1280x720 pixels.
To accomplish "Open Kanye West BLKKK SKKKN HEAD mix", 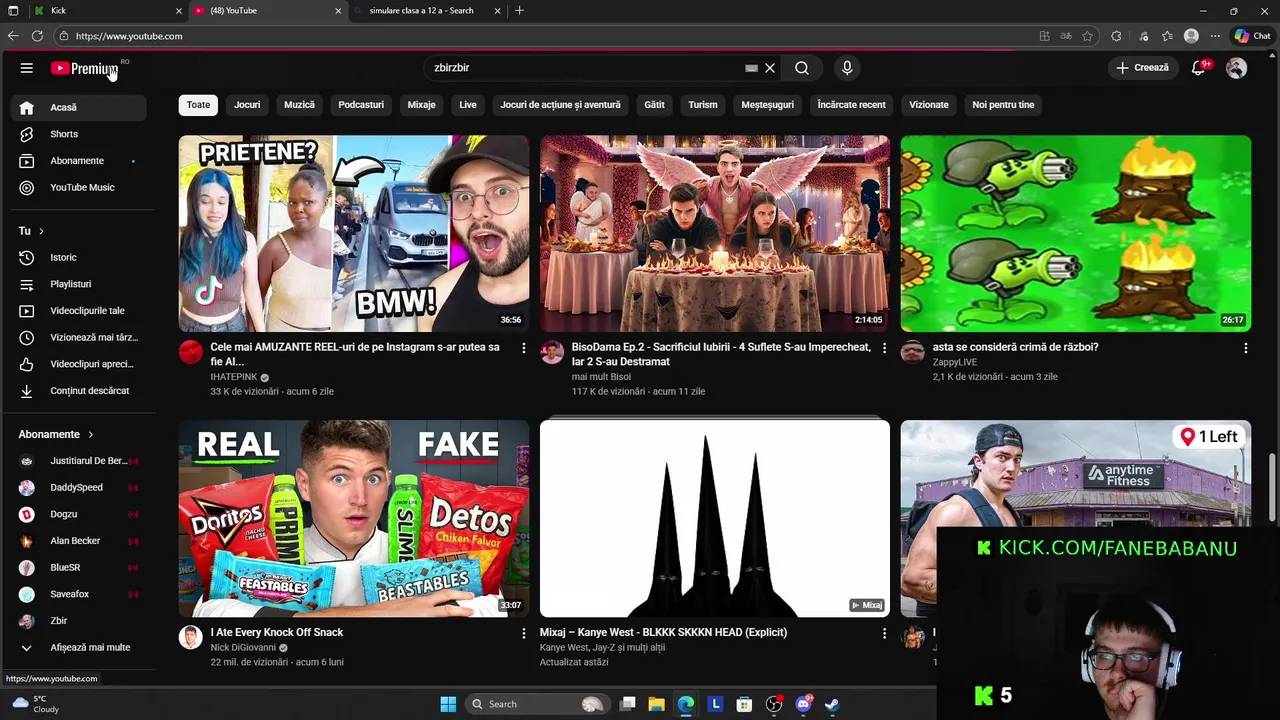I will pos(714,518).
